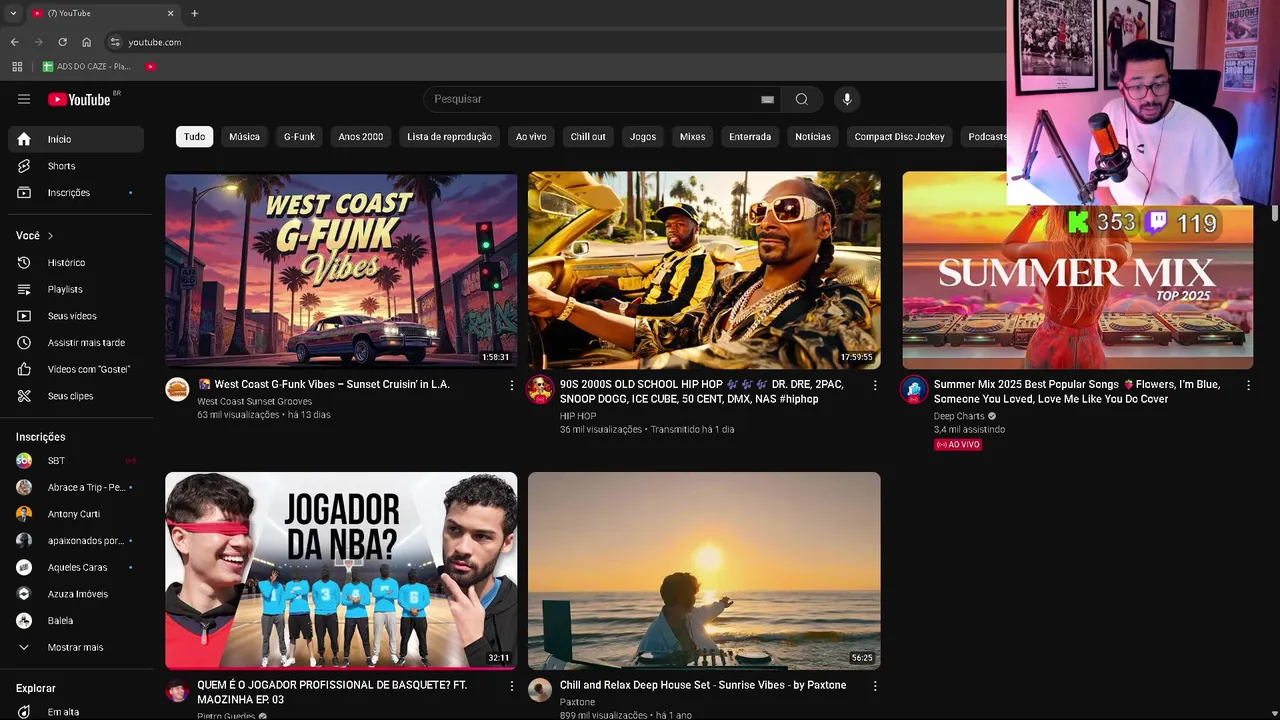Select the Música filter chip
The height and width of the screenshot is (720, 1280).
pyautogui.click(x=244, y=137)
